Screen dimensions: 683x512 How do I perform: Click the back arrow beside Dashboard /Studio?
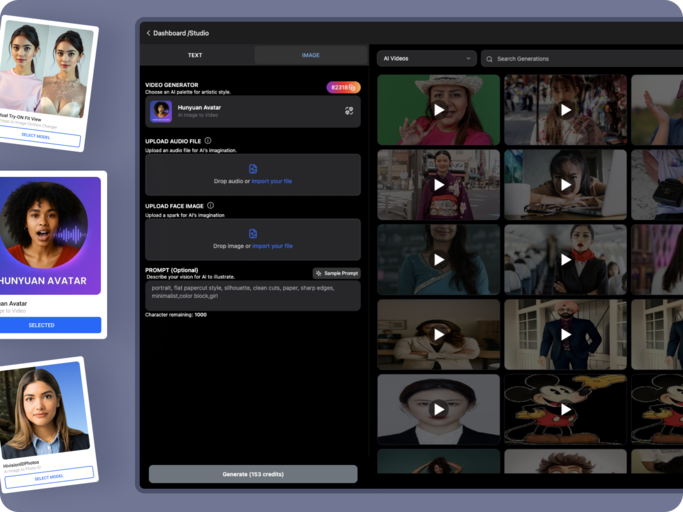pos(148,33)
